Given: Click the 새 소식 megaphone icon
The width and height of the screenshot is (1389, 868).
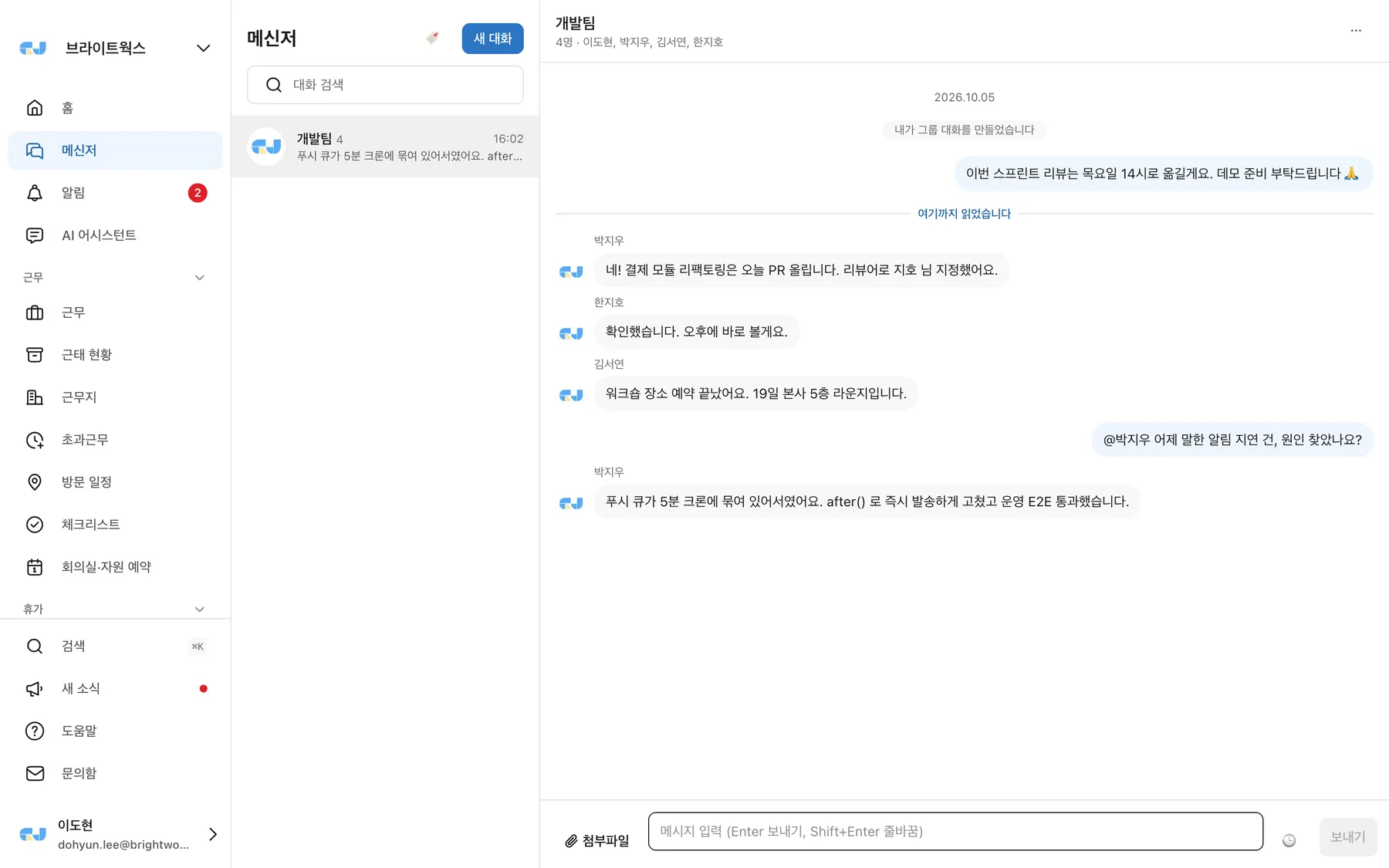Looking at the screenshot, I should pos(35,688).
